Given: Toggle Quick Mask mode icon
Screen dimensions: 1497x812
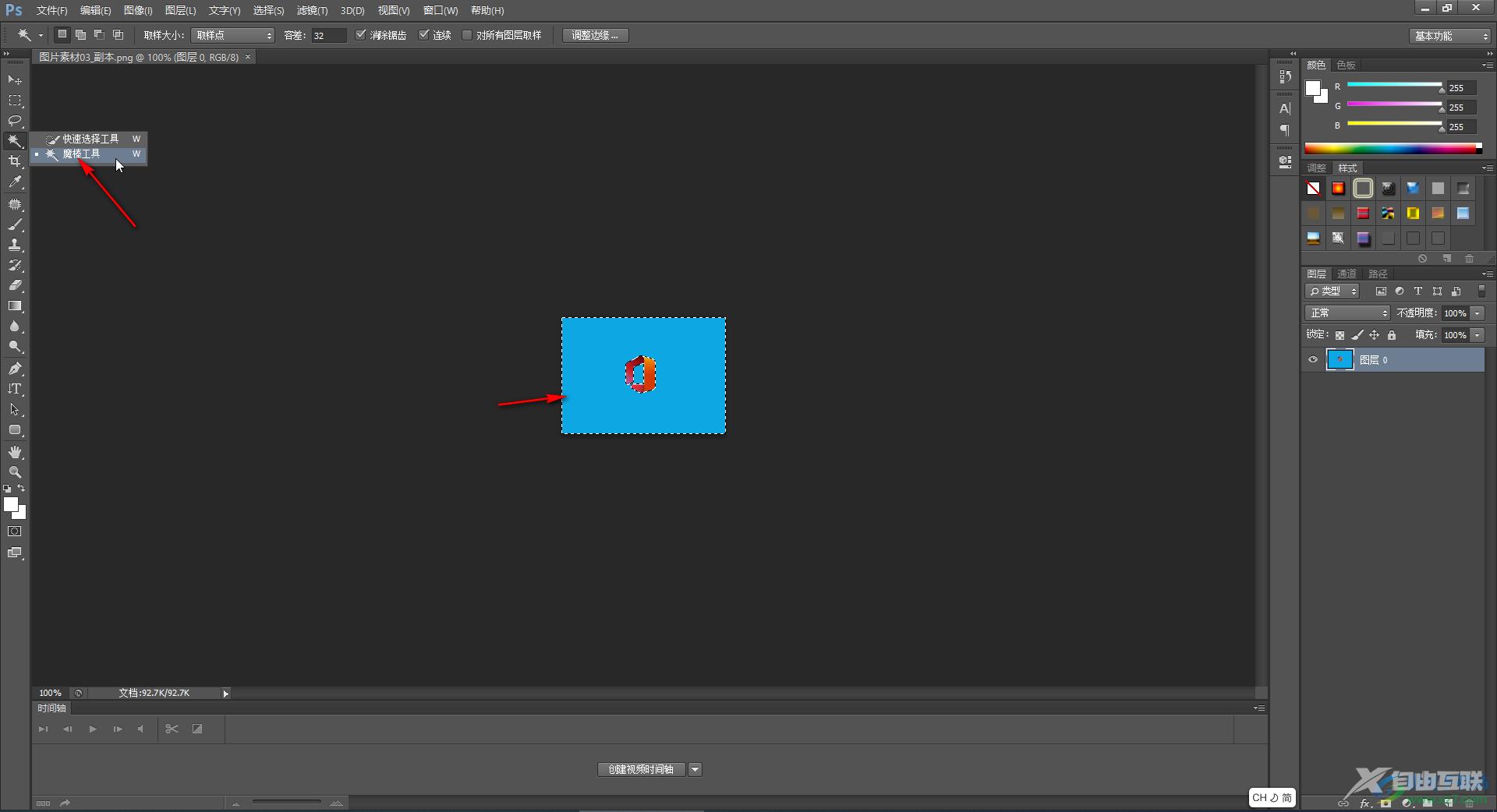Looking at the screenshot, I should coord(15,531).
